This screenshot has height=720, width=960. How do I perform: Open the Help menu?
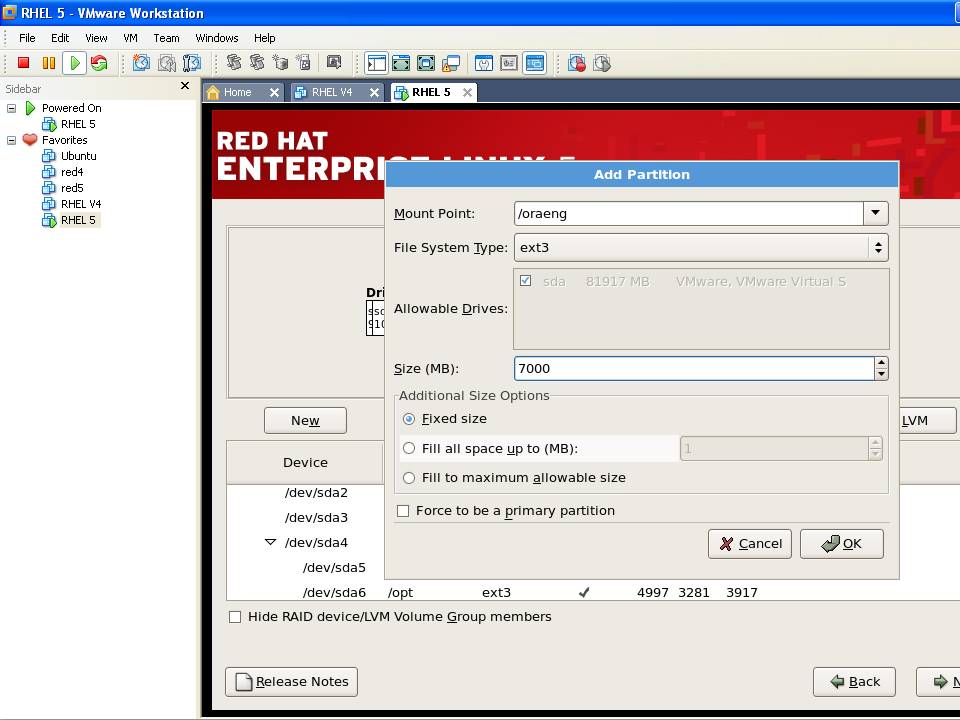264,38
